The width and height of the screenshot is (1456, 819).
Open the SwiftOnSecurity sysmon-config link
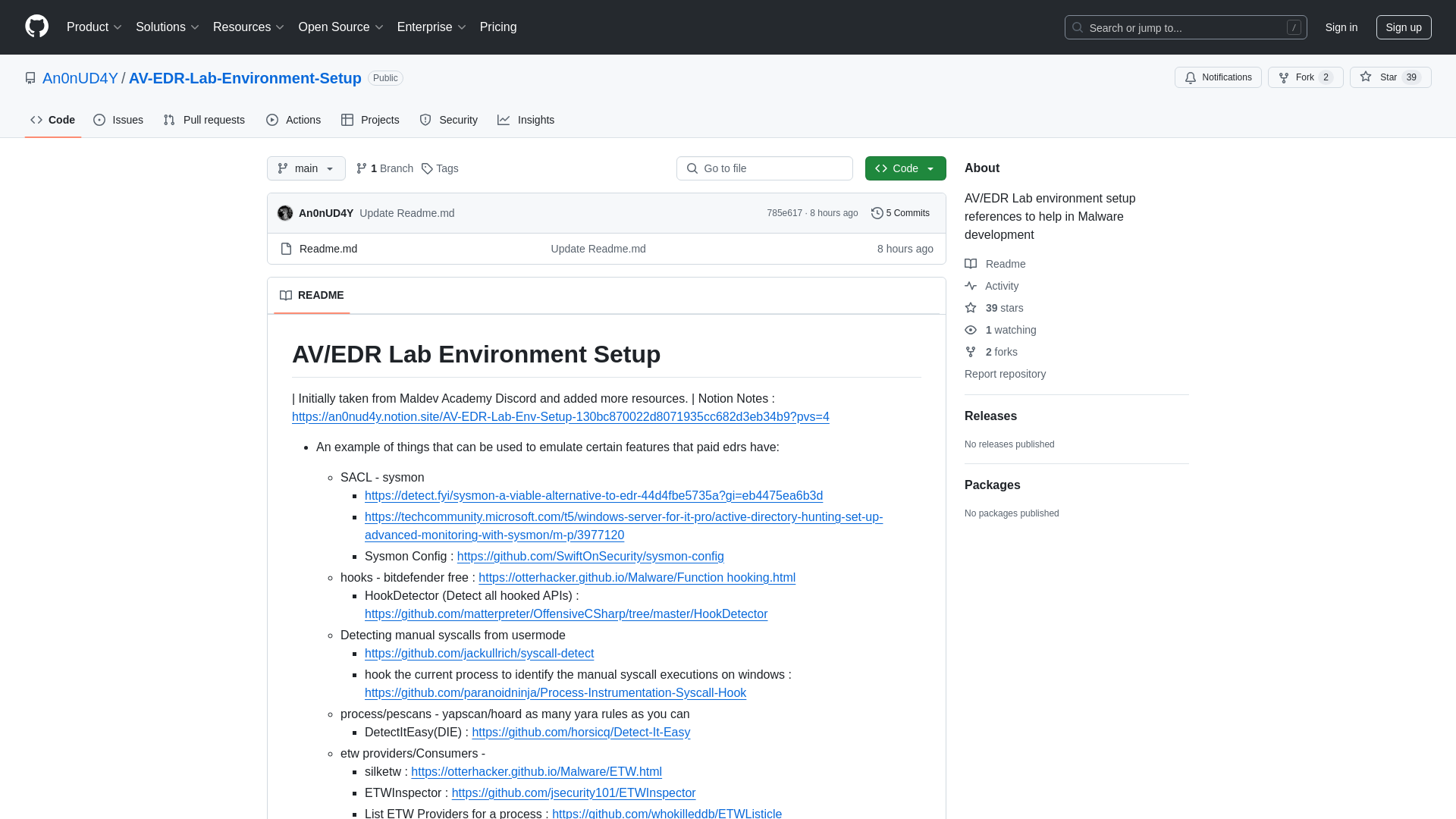point(591,557)
